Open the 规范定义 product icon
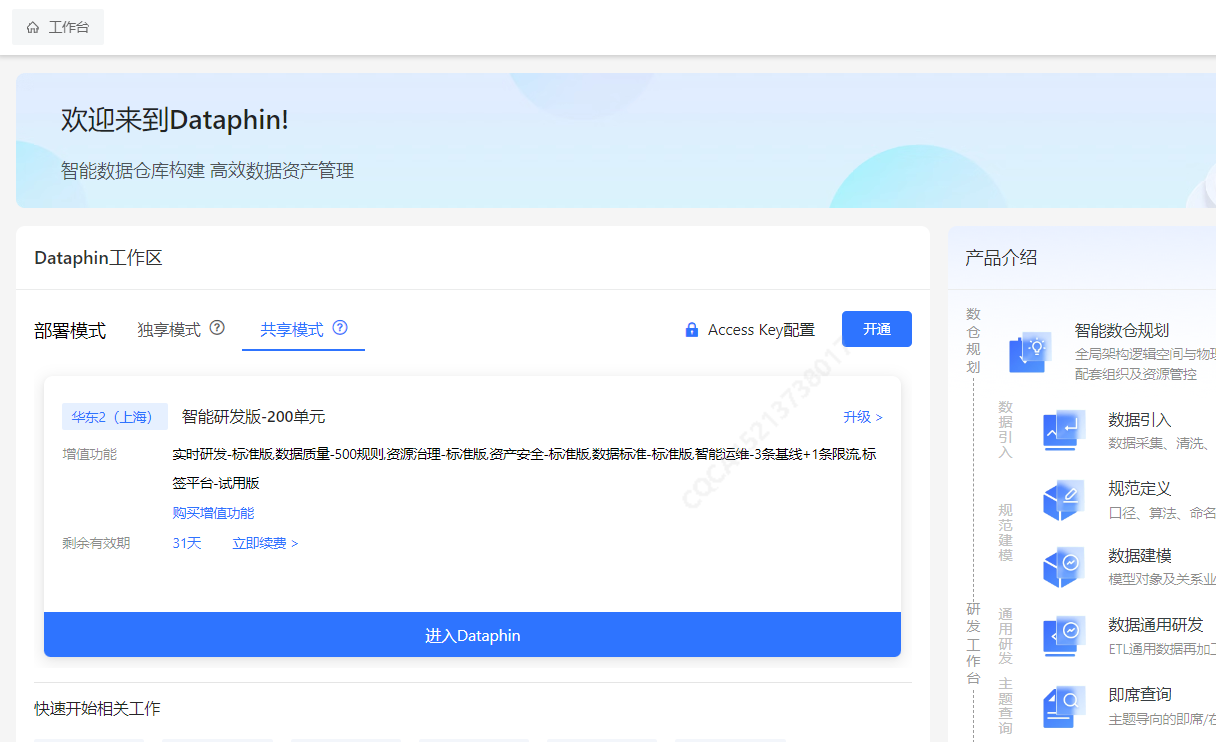The image size is (1216, 742). pos(1064,500)
